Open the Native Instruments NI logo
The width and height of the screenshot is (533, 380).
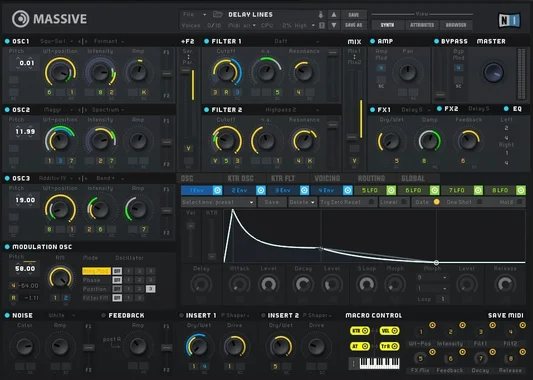pyautogui.click(x=509, y=20)
